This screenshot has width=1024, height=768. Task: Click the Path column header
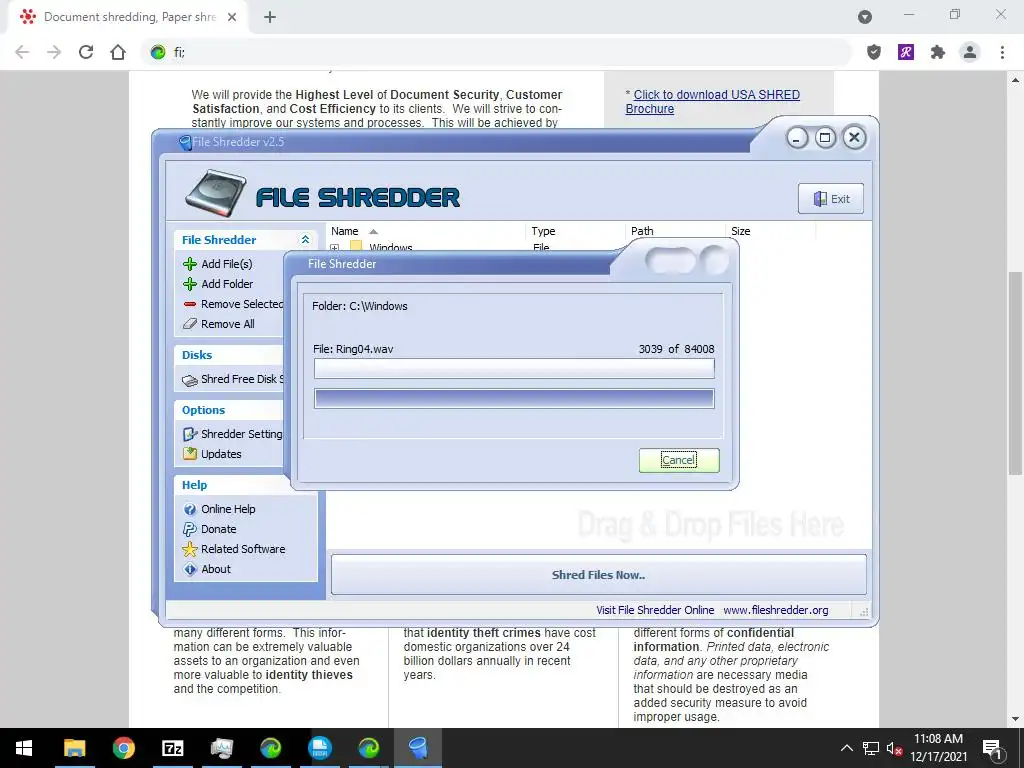pos(642,231)
